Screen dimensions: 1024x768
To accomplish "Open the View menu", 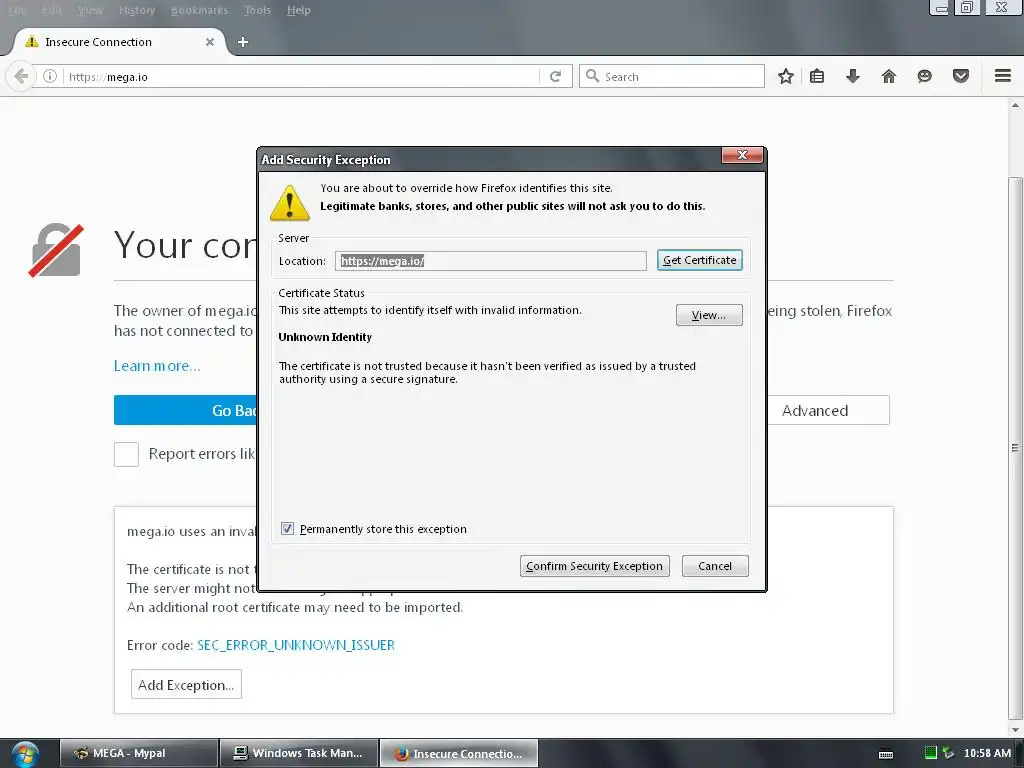I will tap(89, 10).
